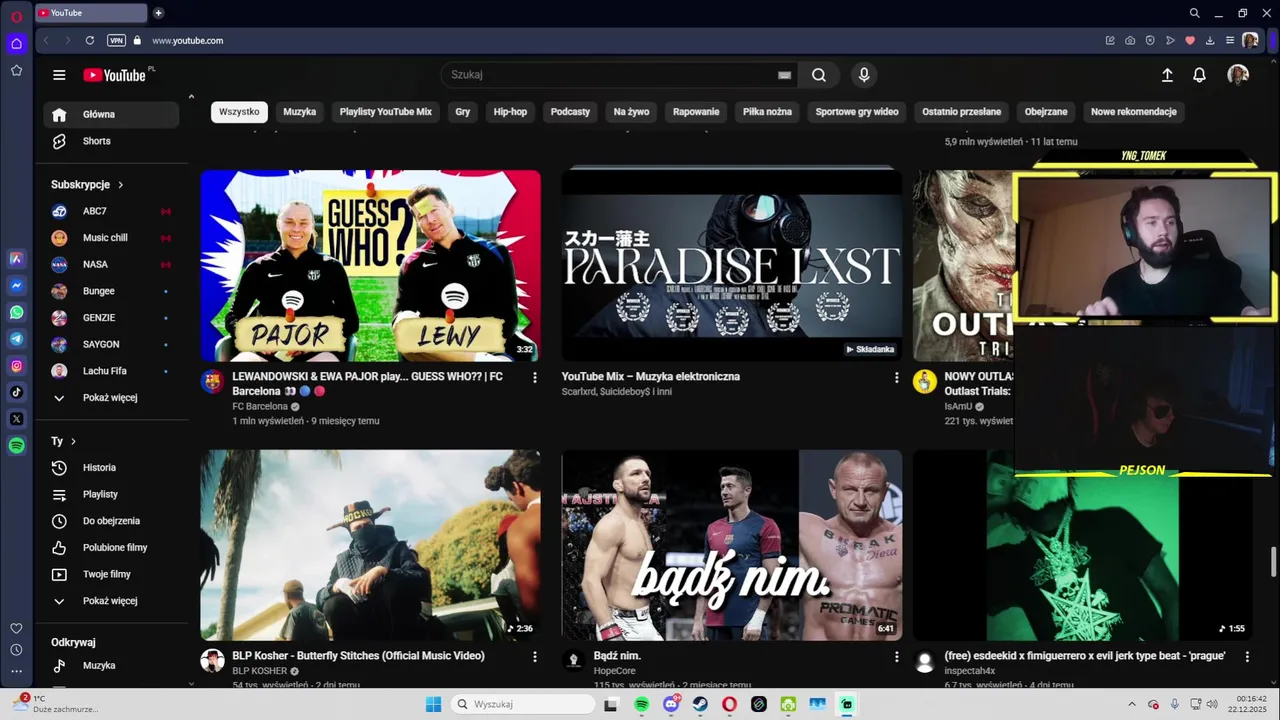The width and height of the screenshot is (1280, 720).
Task: Open the LEWANDOWSKI & EWA PAJOR Guess Who thumbnail
Action: point(370,265)
